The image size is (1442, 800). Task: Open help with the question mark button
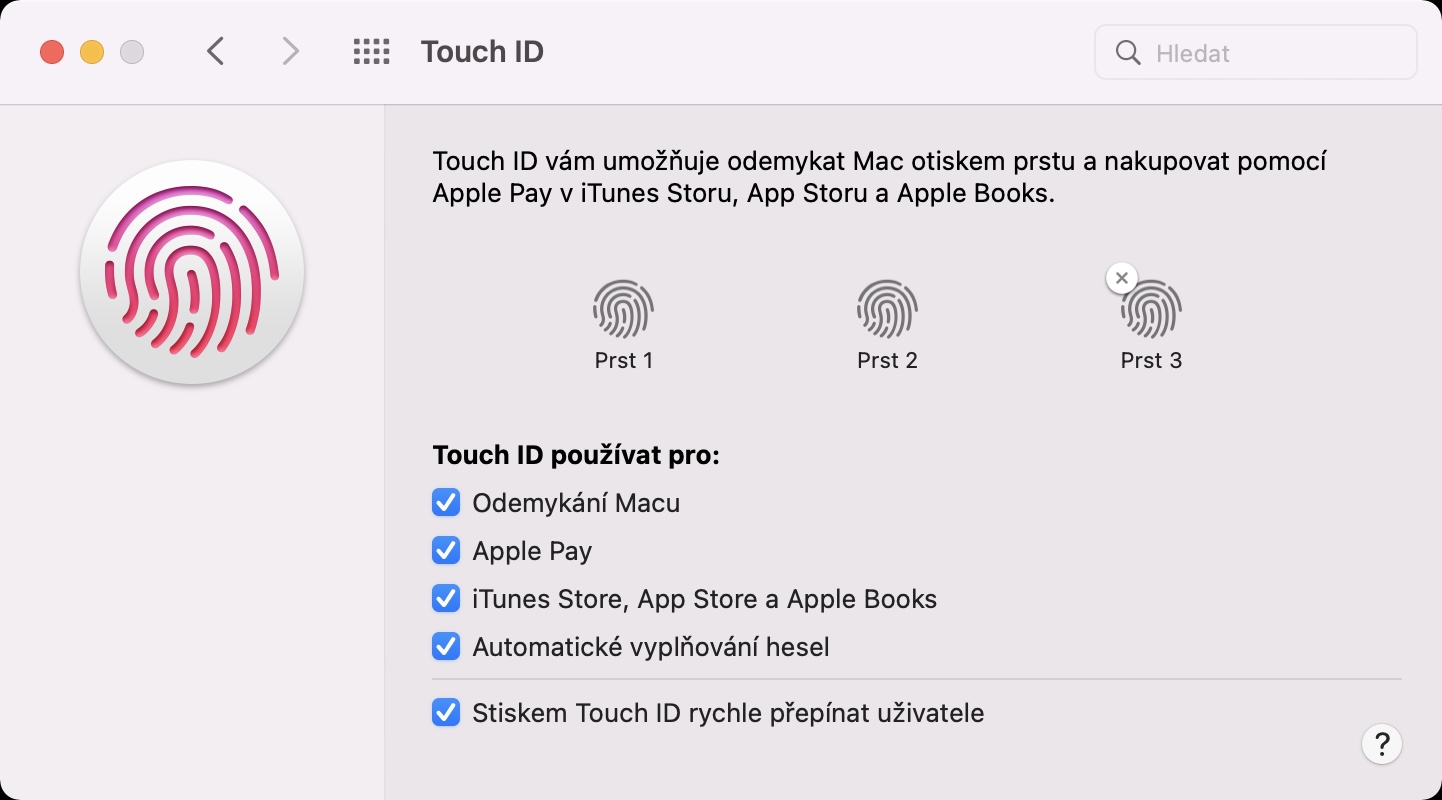1382,743
